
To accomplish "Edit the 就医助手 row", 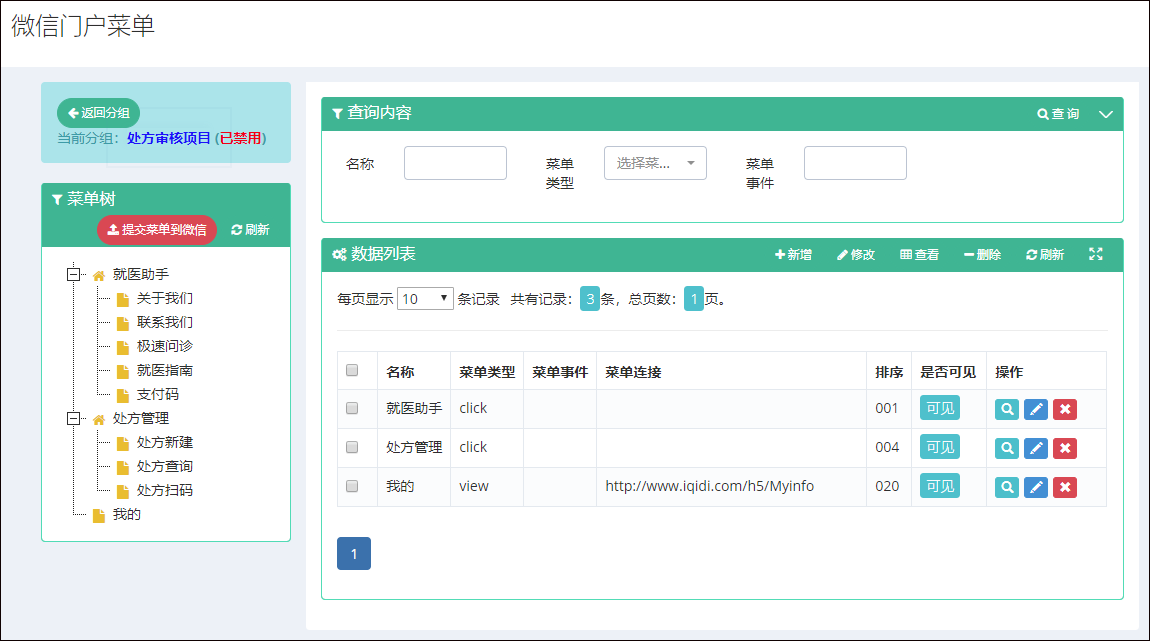I will coord(1036,409).
